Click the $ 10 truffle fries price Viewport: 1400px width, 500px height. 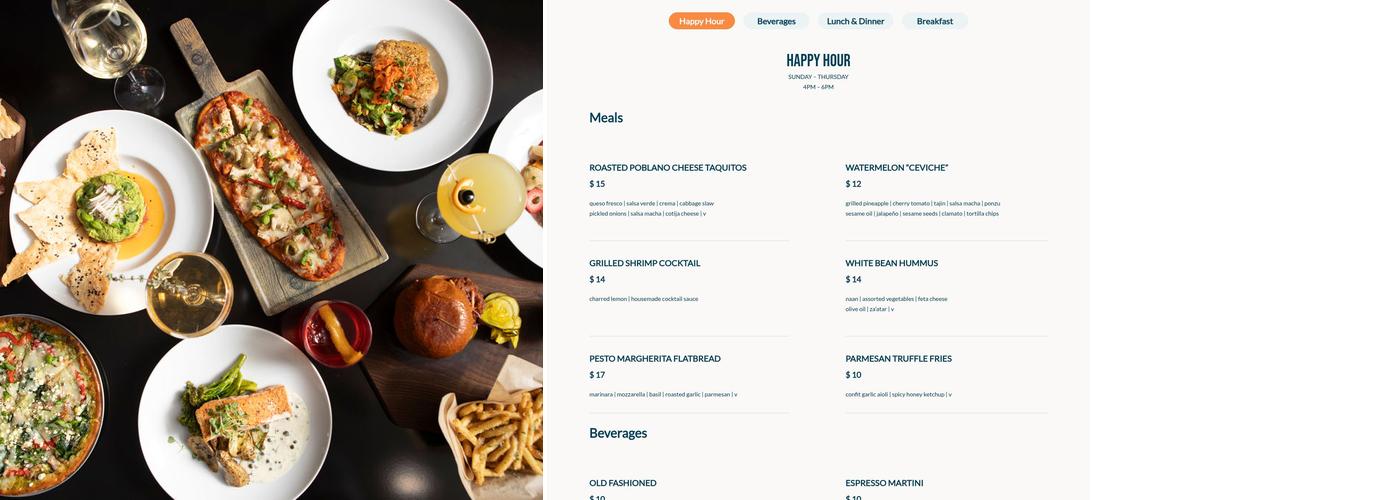click(853, 375)
